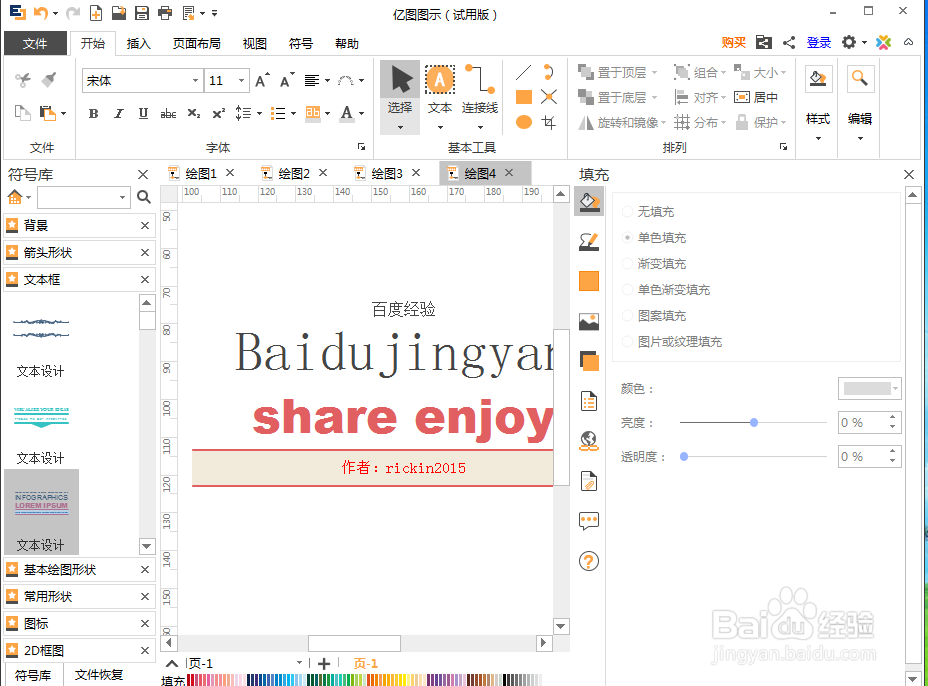This screenshot has width=928, height=686.
Task: Open the Comment bubble panel icon
Action: 589,521
